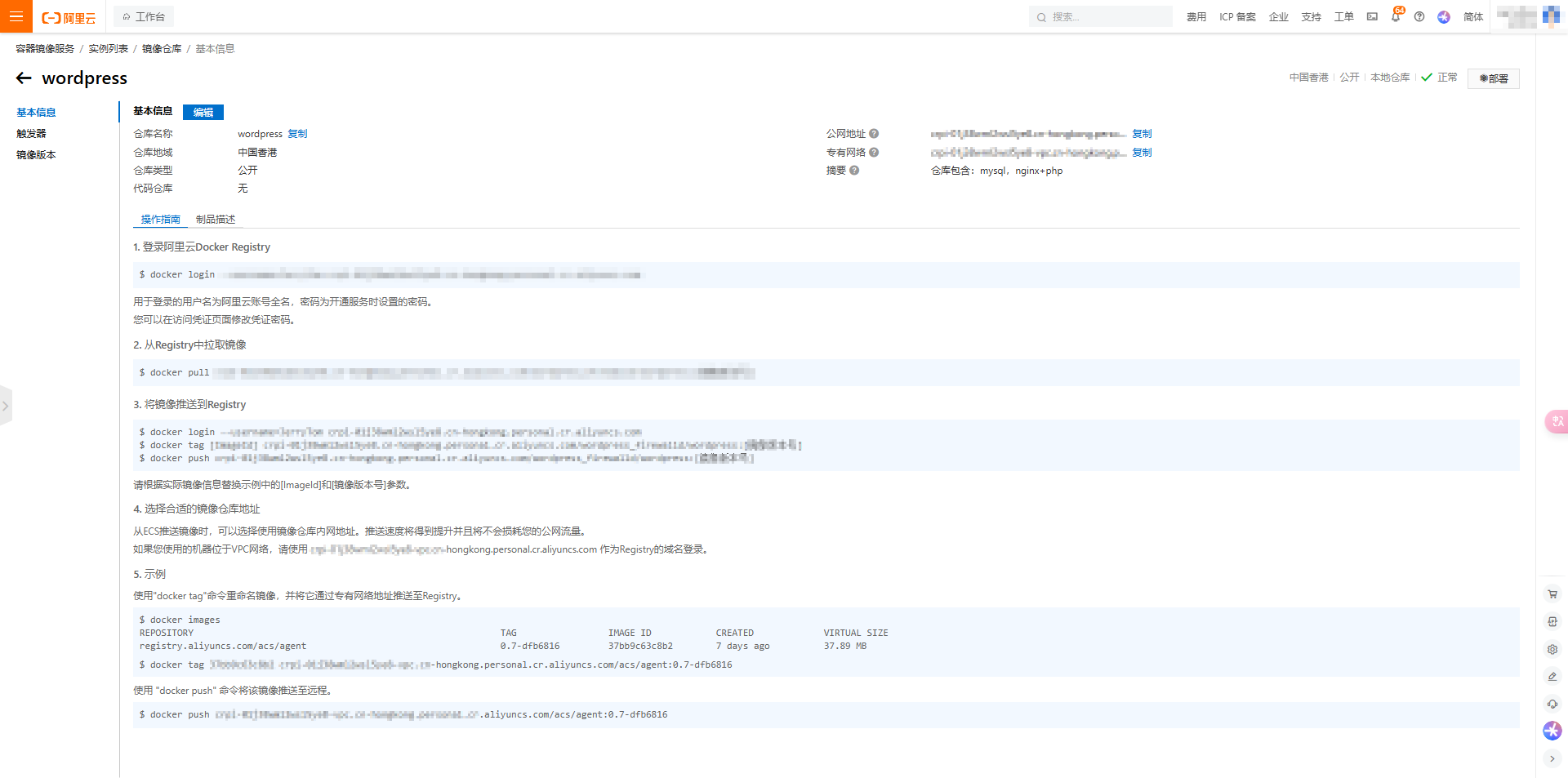Click the registry.aliyuncs.com/acs/agent repository entry
The image size is (1568, 778).
tap(223, 647)
